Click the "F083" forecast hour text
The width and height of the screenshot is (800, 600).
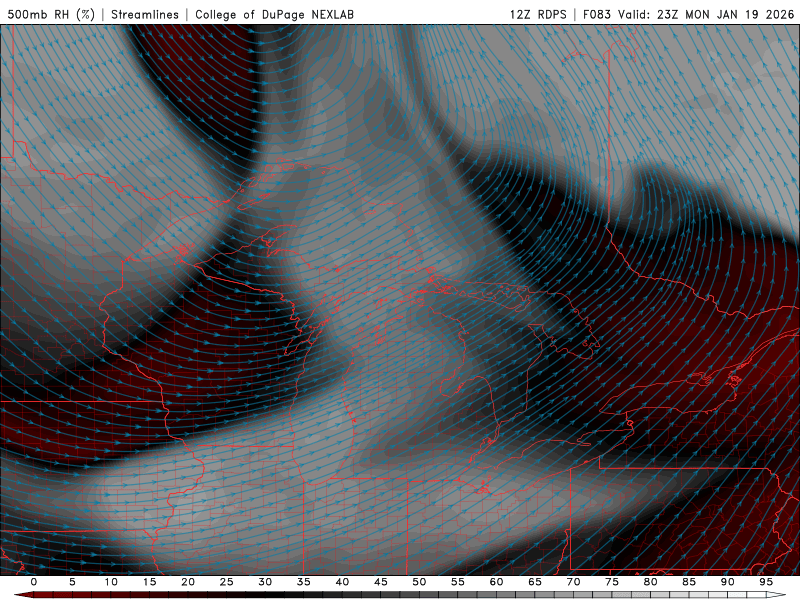click(597, 14)
